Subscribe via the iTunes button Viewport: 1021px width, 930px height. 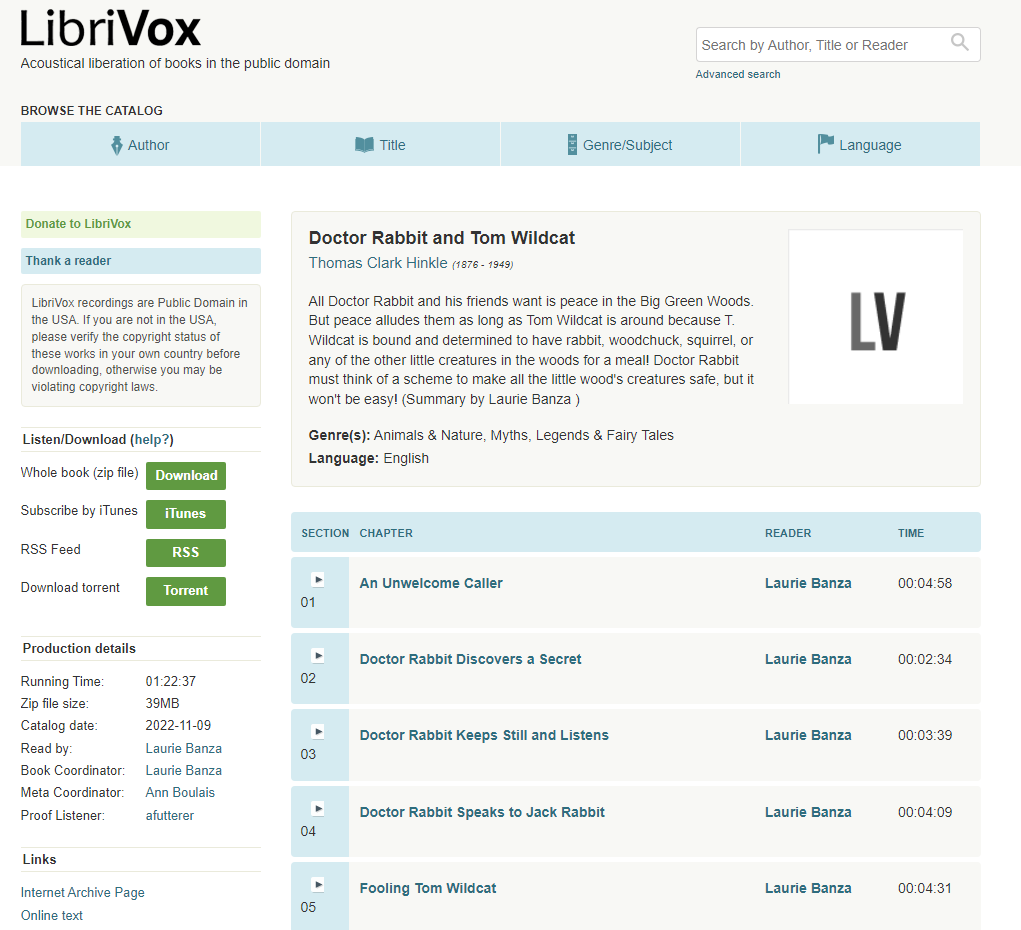point(186,514)
